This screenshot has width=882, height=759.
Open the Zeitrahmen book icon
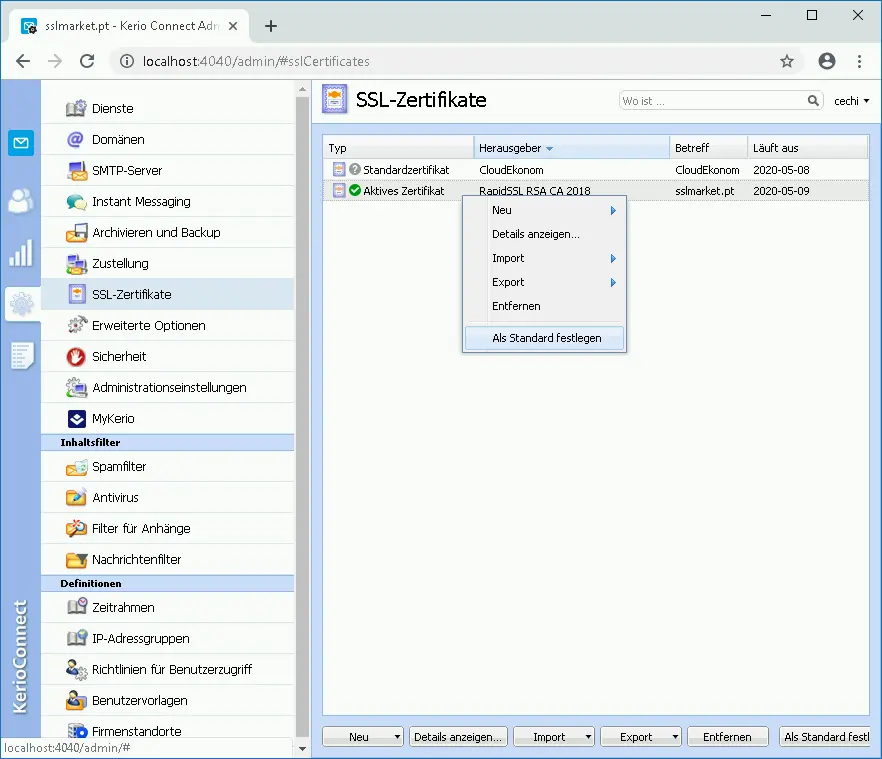[76, 607]
